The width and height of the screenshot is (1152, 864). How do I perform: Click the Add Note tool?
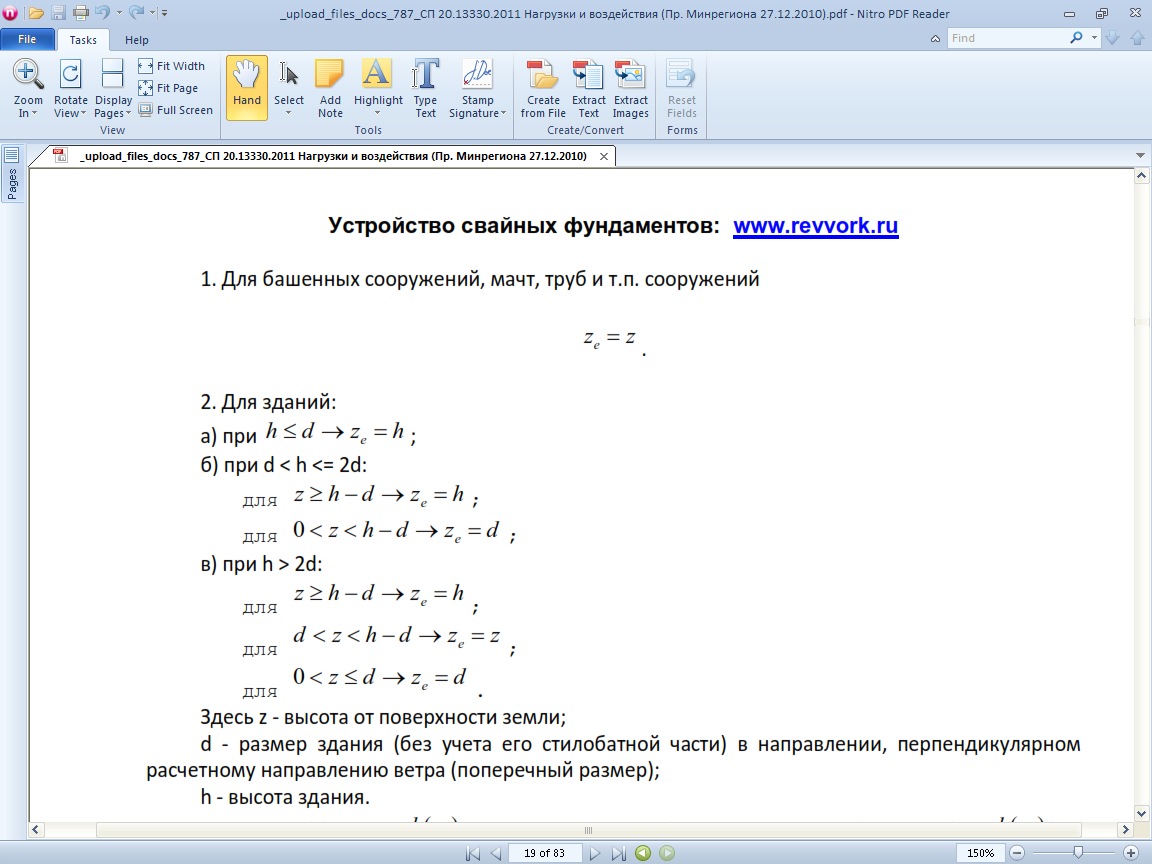tap(330, 87)
